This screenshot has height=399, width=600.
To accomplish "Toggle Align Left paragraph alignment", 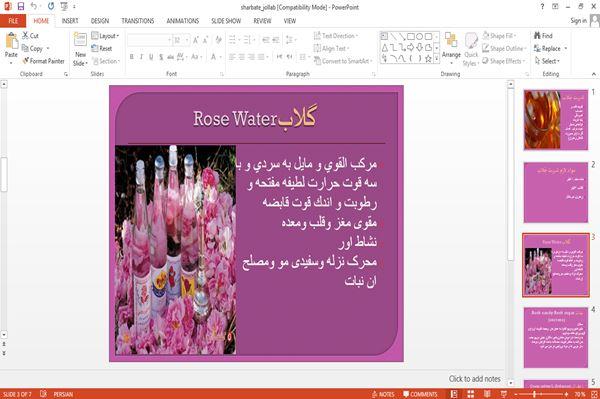I will coord(232,57).
